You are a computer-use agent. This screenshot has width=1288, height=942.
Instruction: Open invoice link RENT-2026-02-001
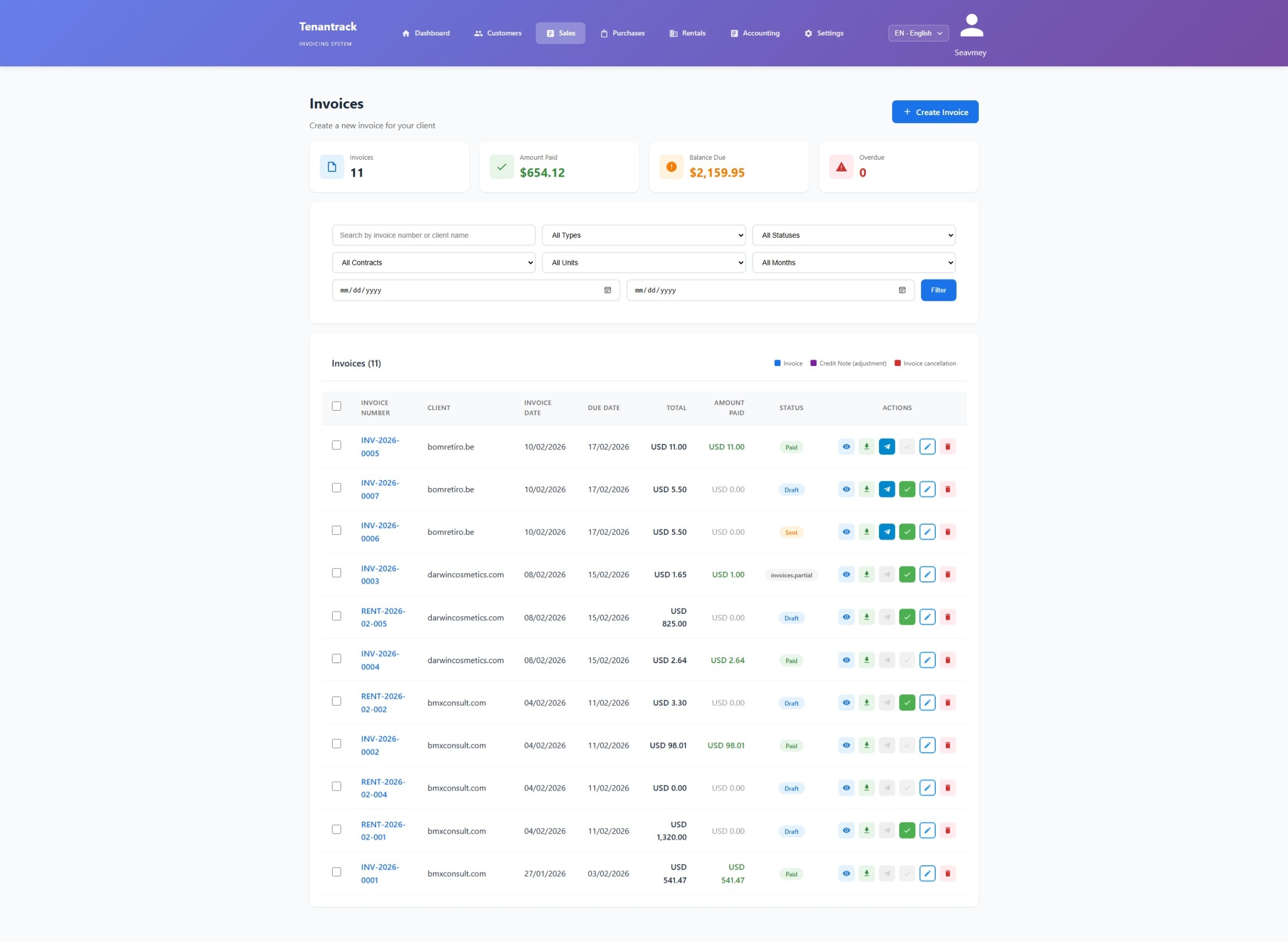click(382, 831)
